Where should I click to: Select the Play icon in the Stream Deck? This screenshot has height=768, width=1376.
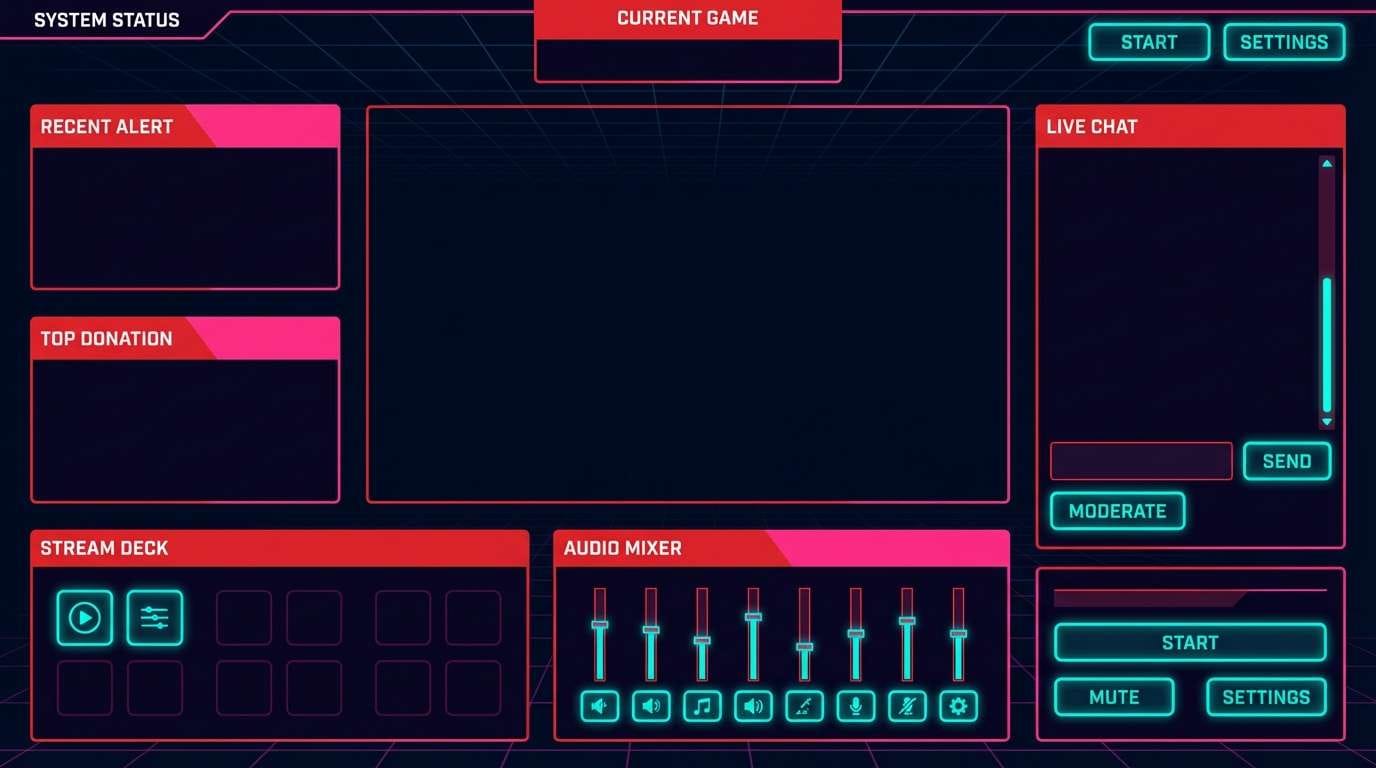[84, 618]
